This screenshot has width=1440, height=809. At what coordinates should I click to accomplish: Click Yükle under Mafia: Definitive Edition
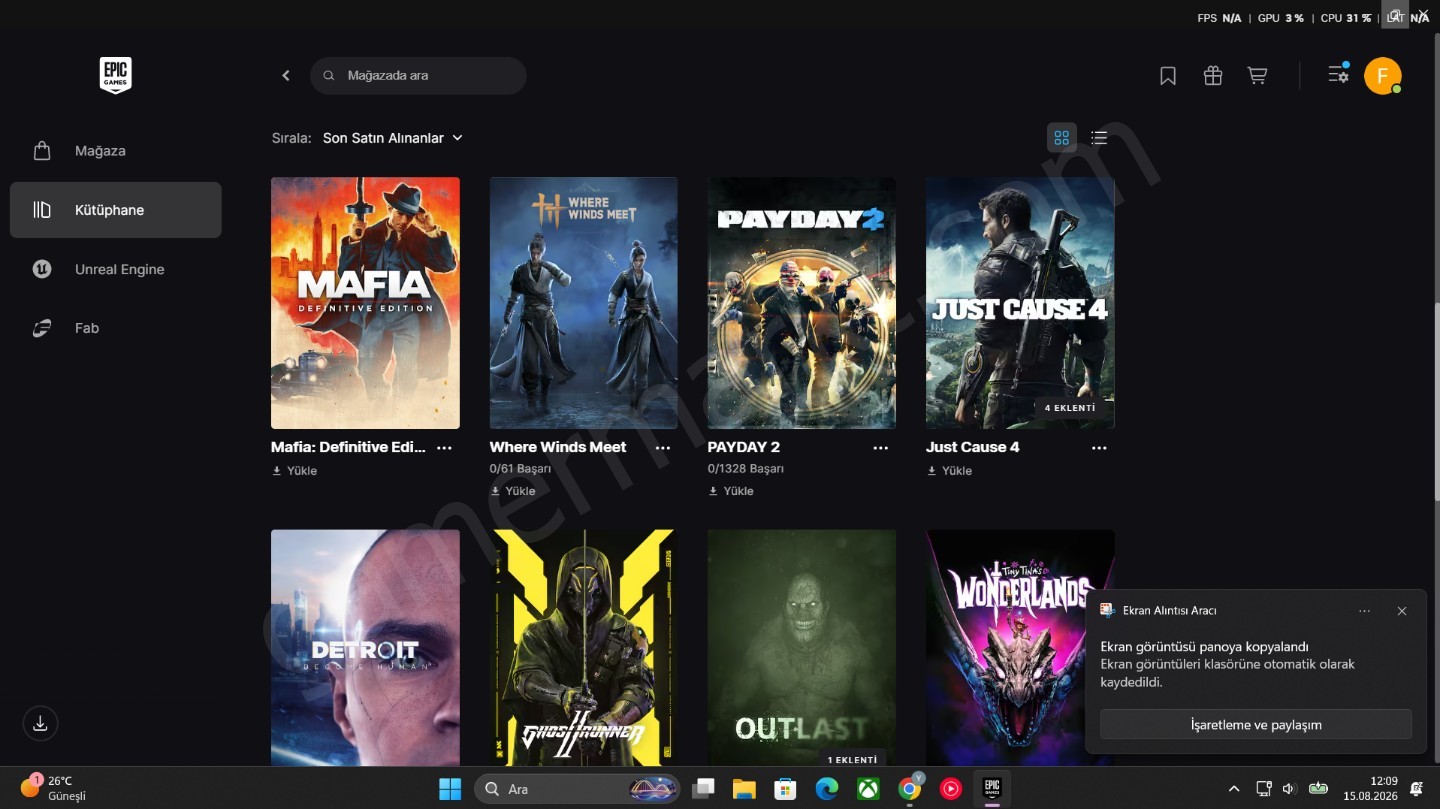coord(295,471)
